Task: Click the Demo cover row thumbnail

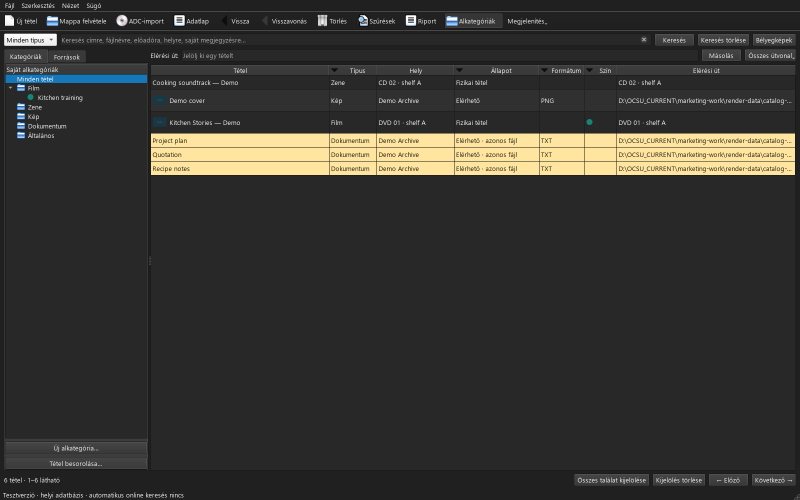Action: tap(159, 101)
